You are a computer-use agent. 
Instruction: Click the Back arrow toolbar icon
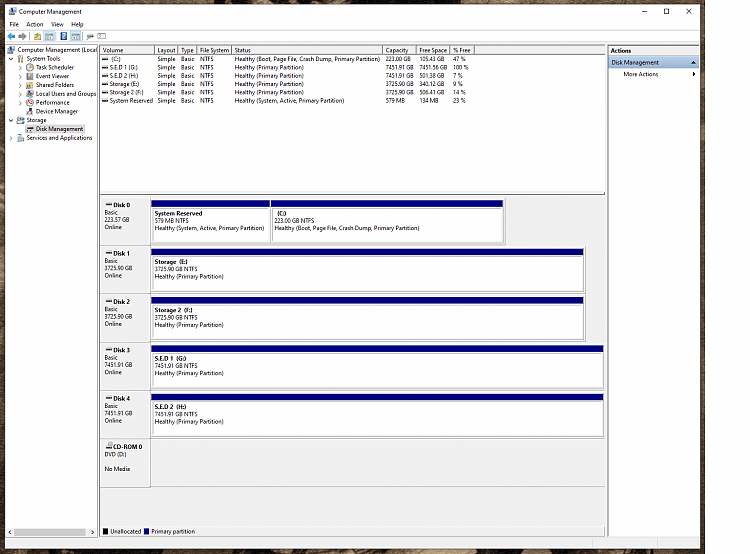[x=11, y=36]
